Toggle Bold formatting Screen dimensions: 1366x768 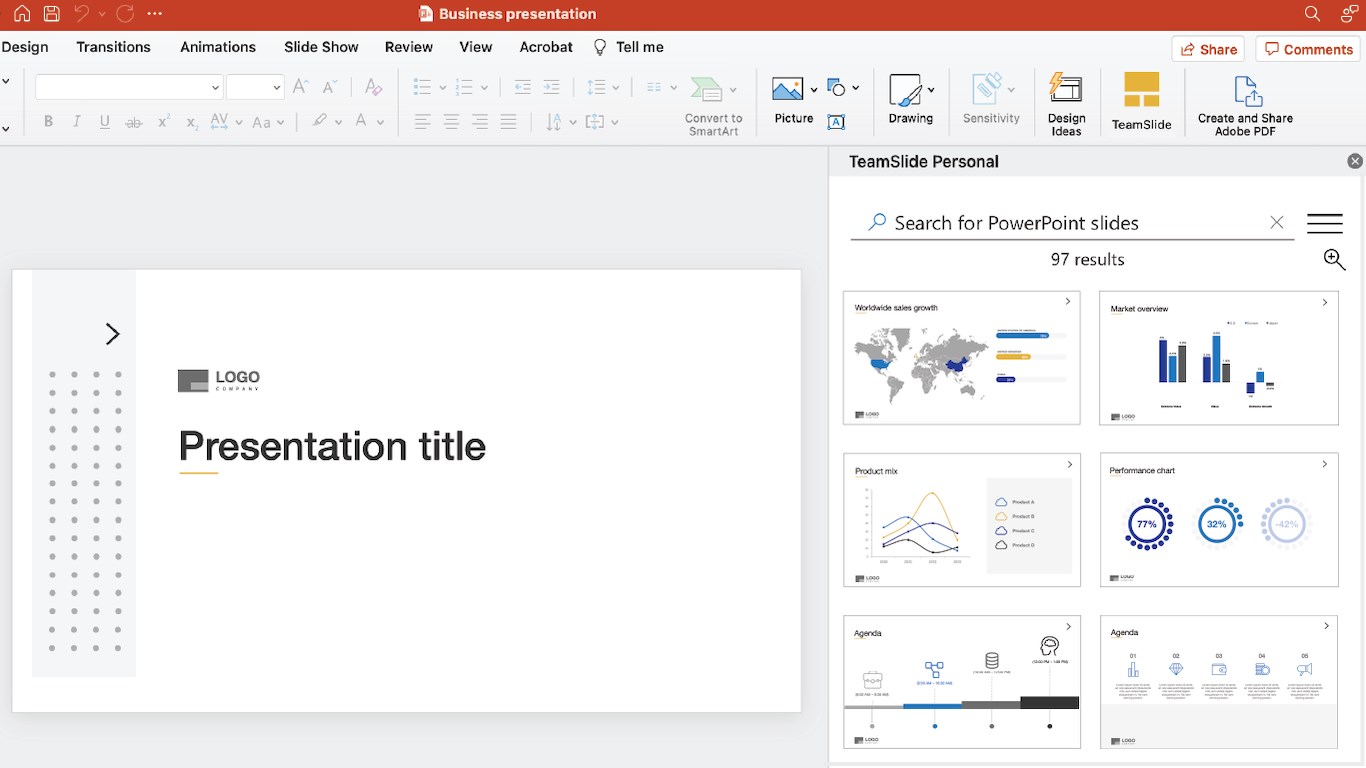point(48,122)
